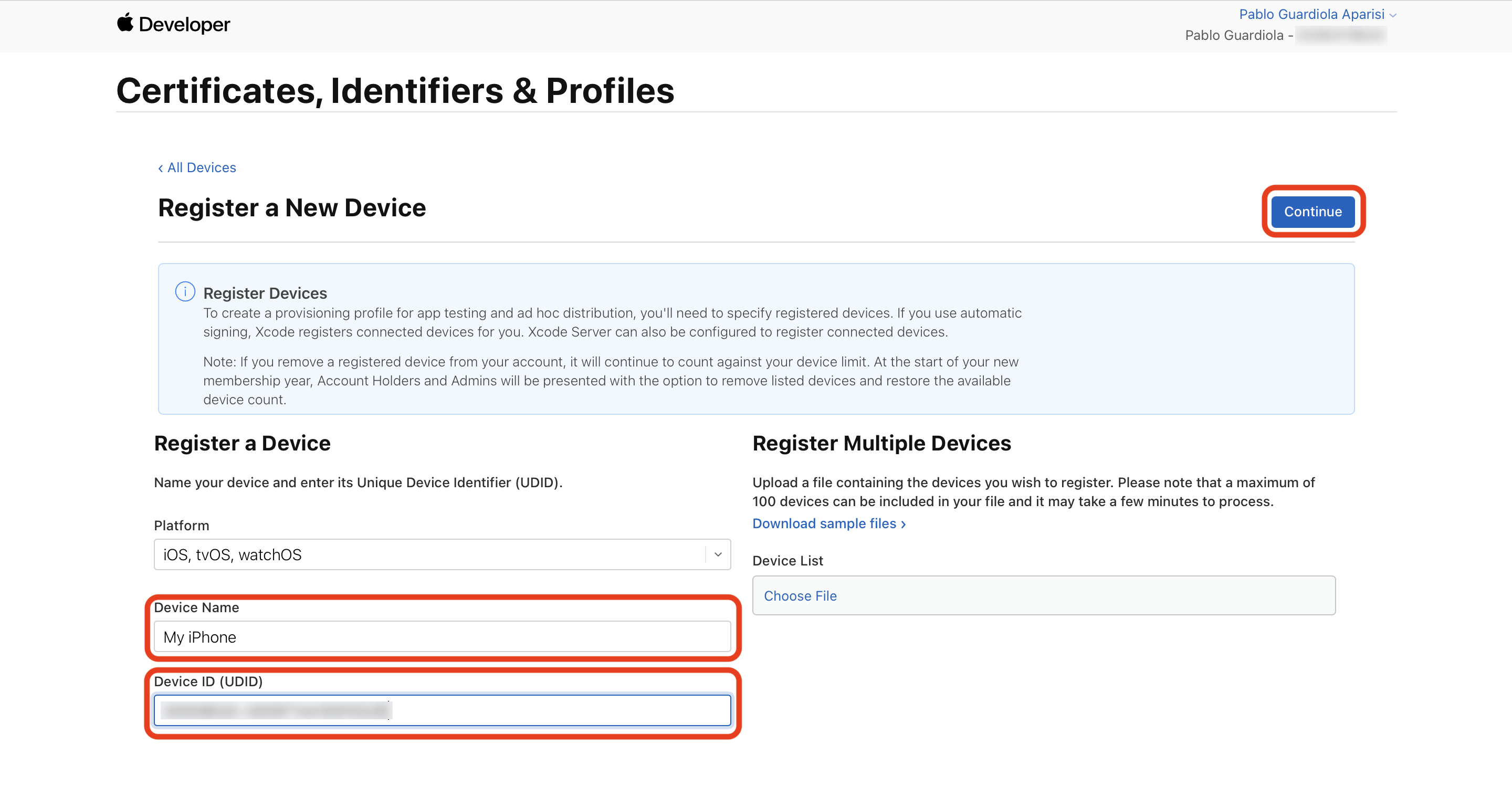Click the Developer text in the header
1512x797 pixels.
(184, 24)
